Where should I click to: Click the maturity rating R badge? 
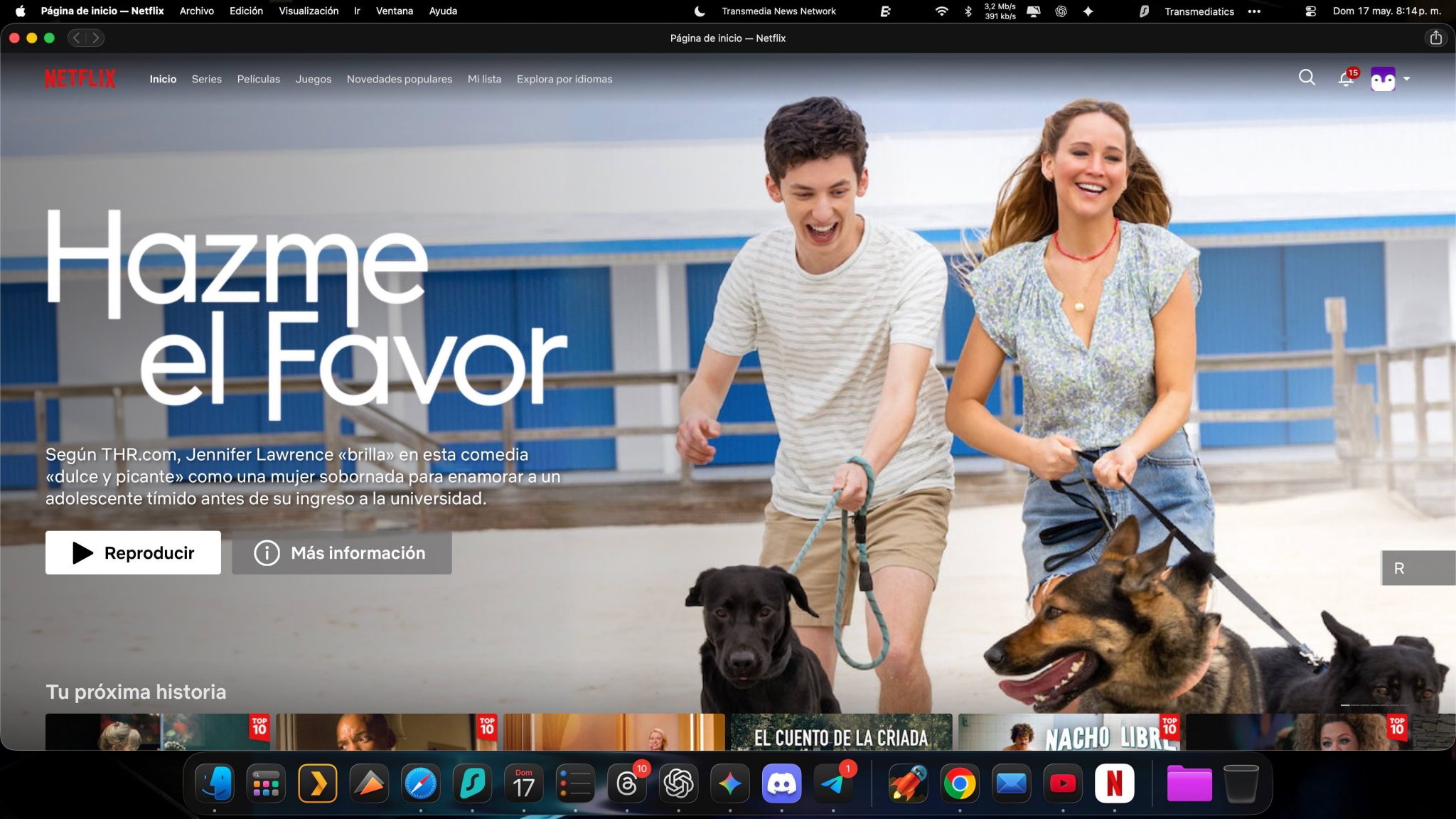coord(1418,568)
